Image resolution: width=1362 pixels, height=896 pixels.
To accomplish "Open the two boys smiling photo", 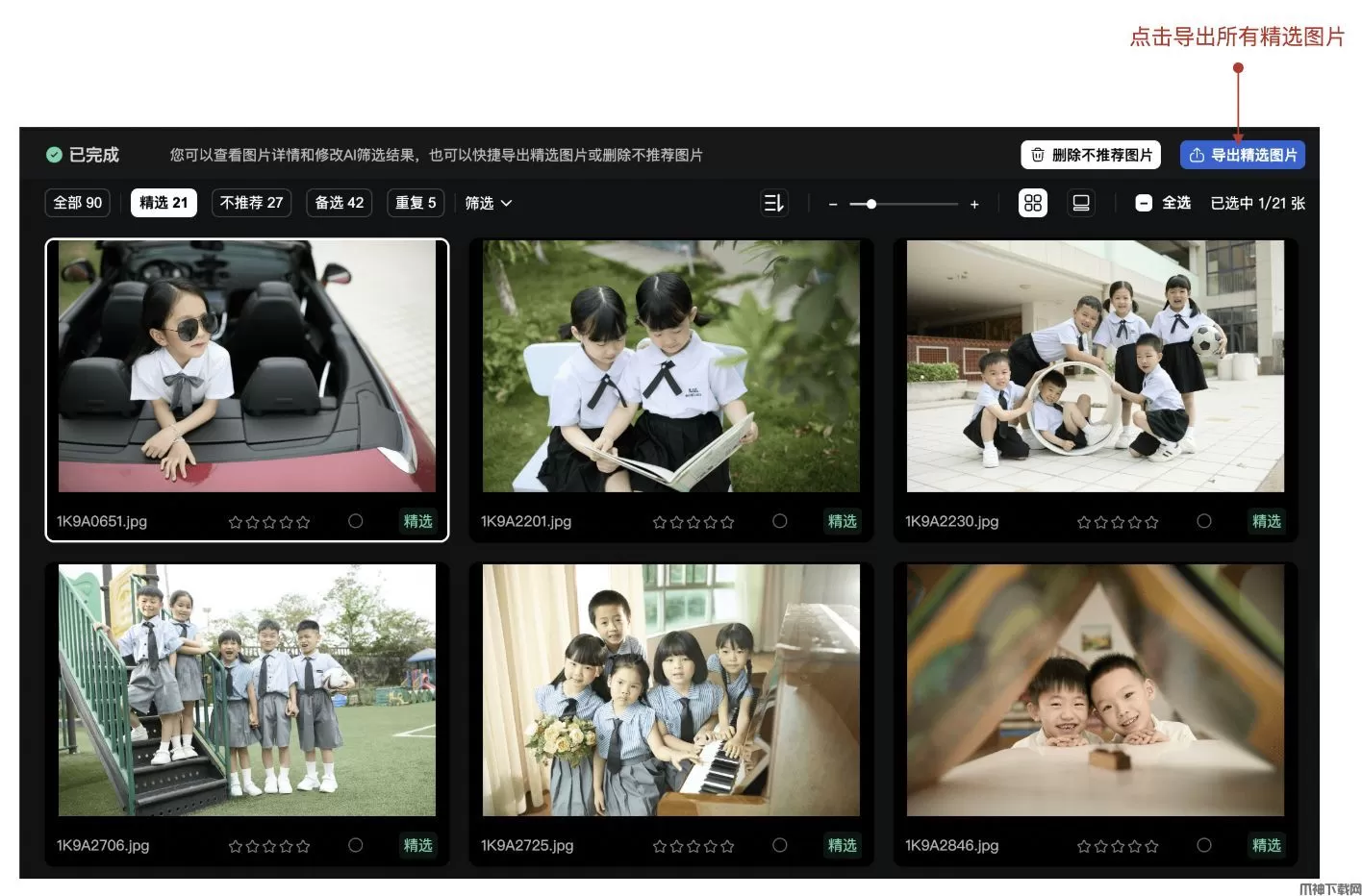I will coord(1096,690).
